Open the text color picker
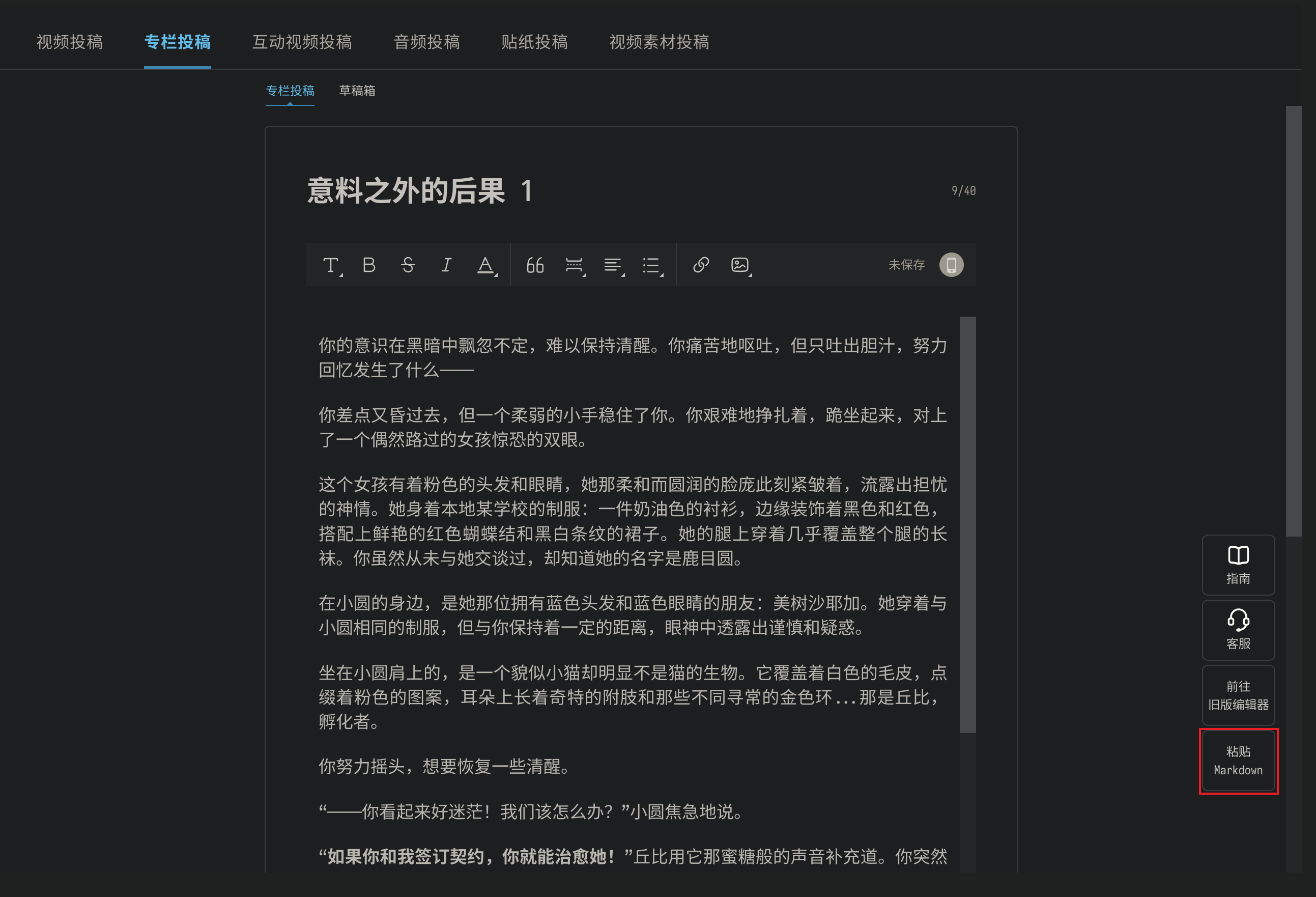The width and height of the screenshot is (1316, 897). [x=485, y=265]
